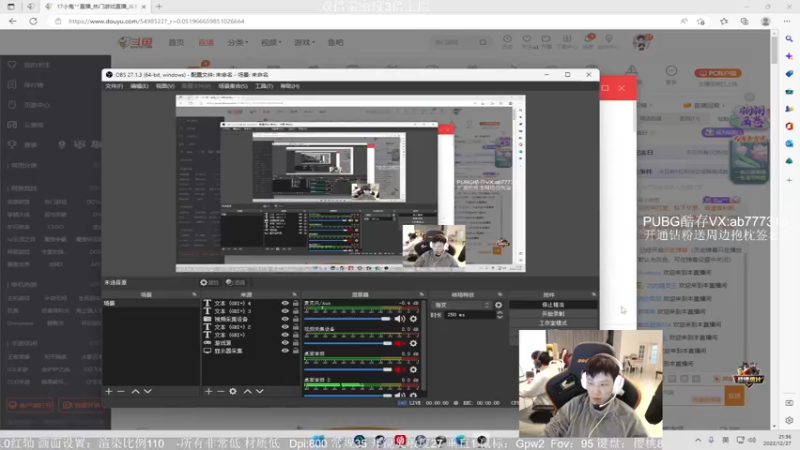Open gear settings for 视频采集设备 mixer channel
800x450 pixels.
(413, 343)
